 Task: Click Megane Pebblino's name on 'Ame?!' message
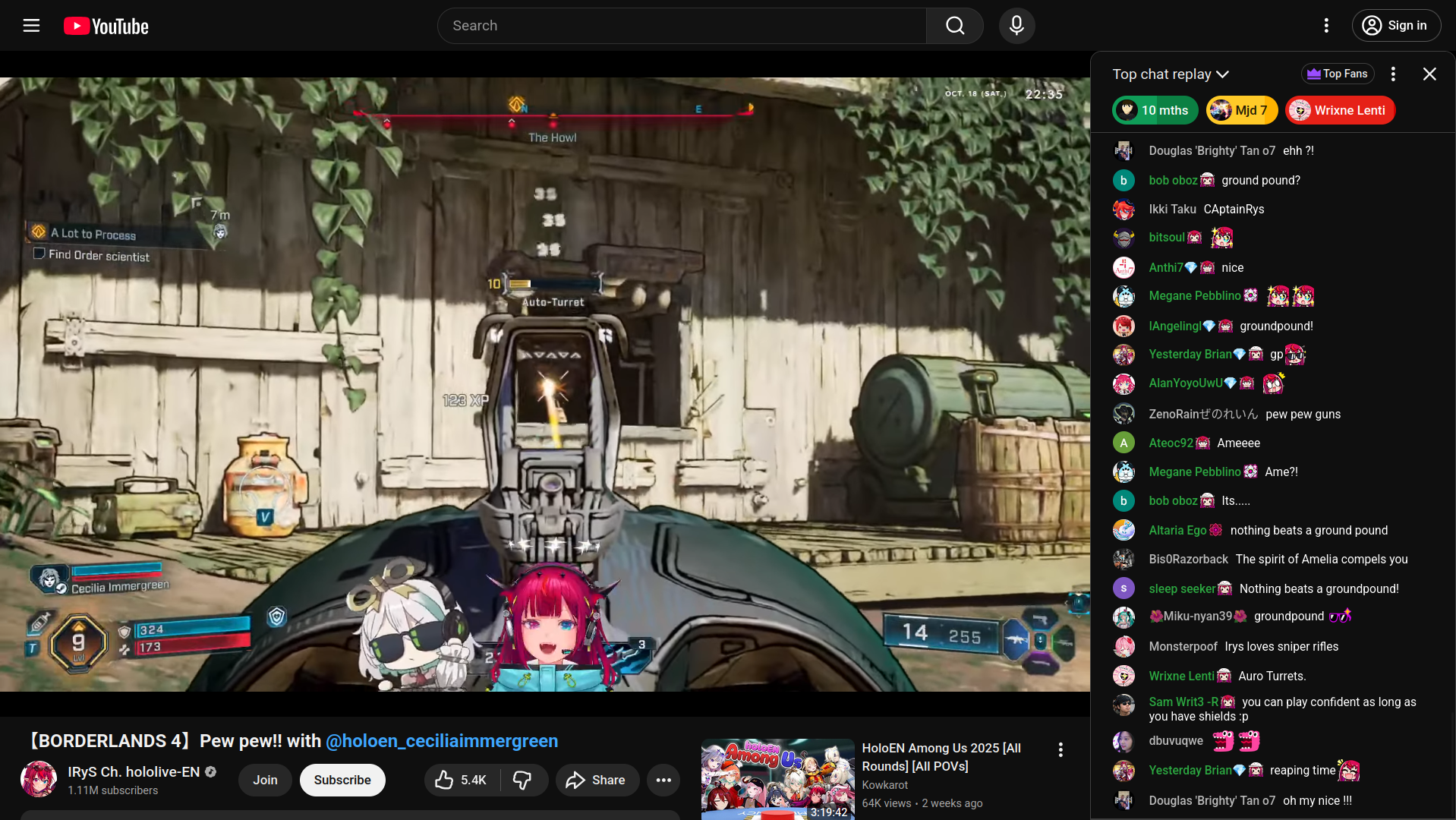pyautogui.click(x=1195, y=471)
